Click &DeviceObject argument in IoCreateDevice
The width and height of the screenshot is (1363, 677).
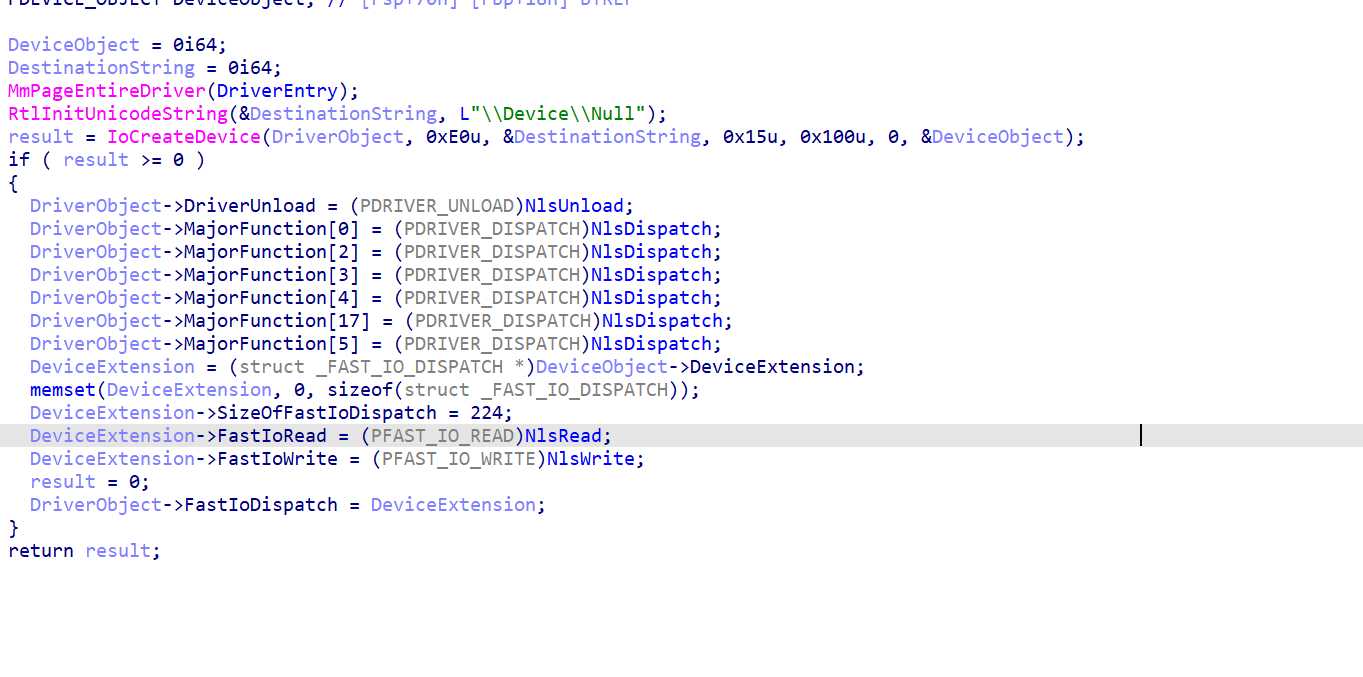[x=992, y=136]
